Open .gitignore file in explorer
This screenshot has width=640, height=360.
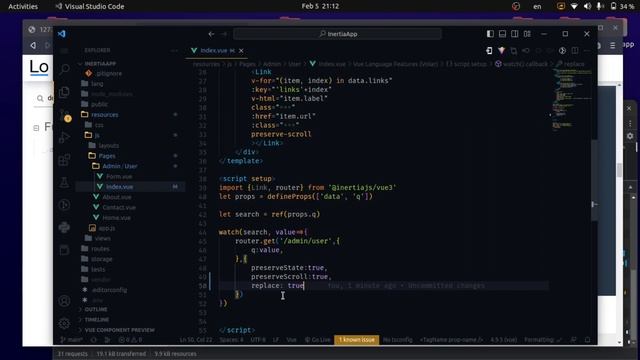point(109,73)
